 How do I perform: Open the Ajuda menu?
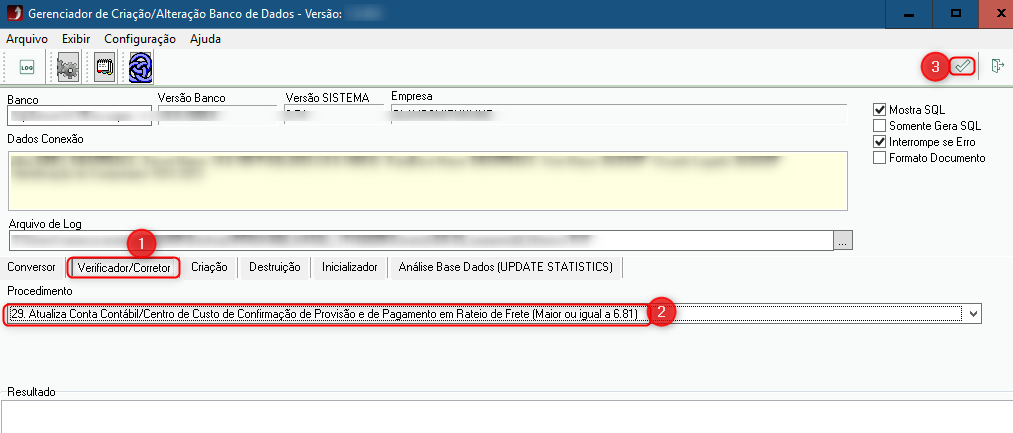point(204,39)
